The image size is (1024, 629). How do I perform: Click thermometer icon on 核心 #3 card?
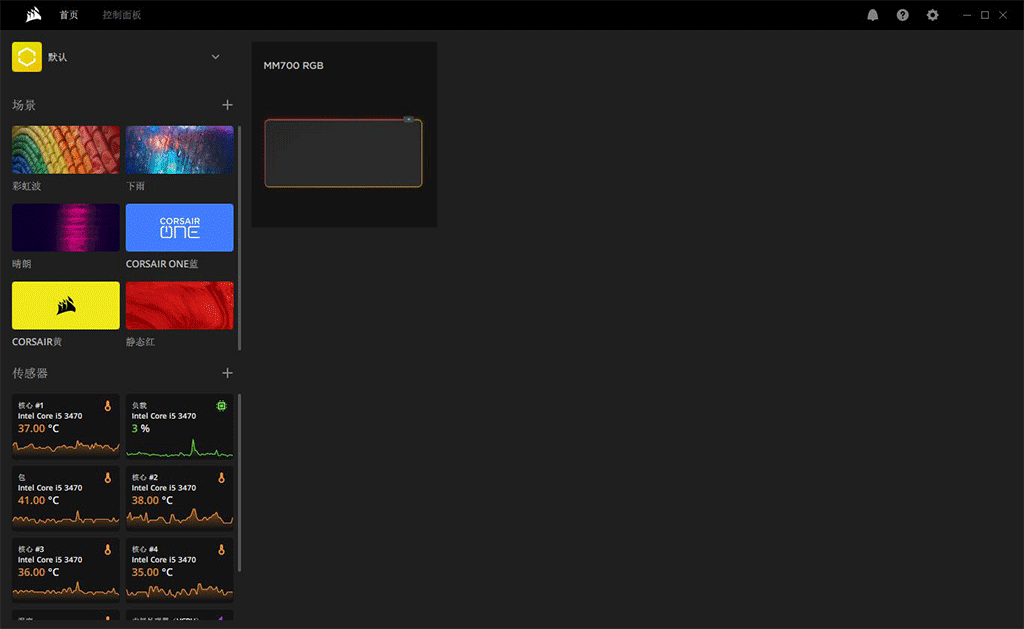tap(108, 550)
